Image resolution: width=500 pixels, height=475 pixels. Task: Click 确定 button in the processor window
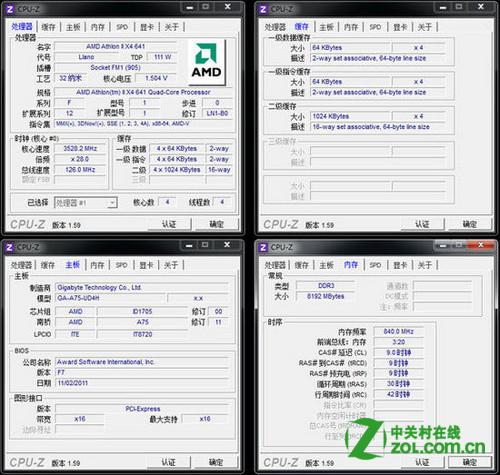coord(217,224)
